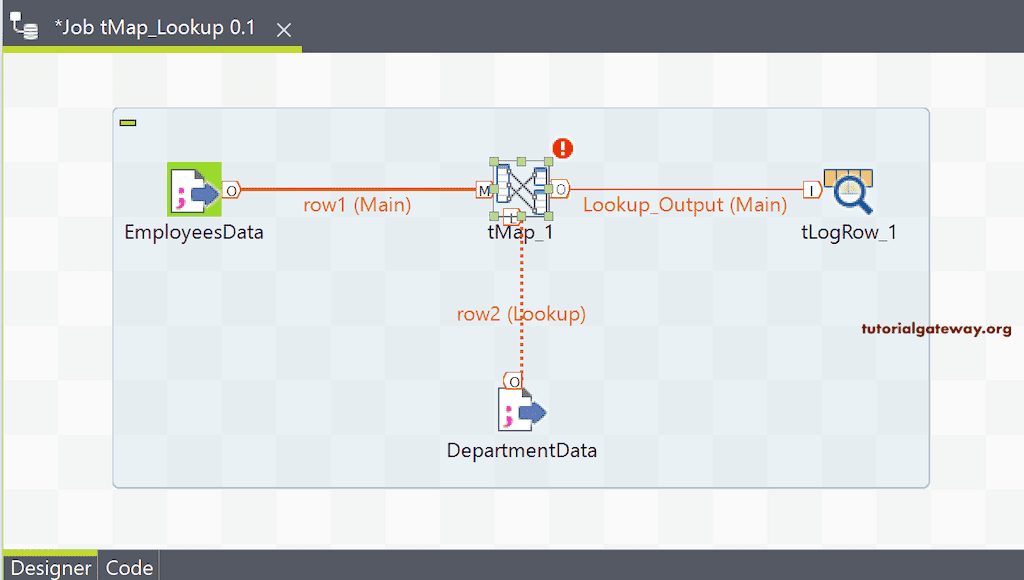
Task: Click the red error badge on tMap_1
Action: point(562,148)
